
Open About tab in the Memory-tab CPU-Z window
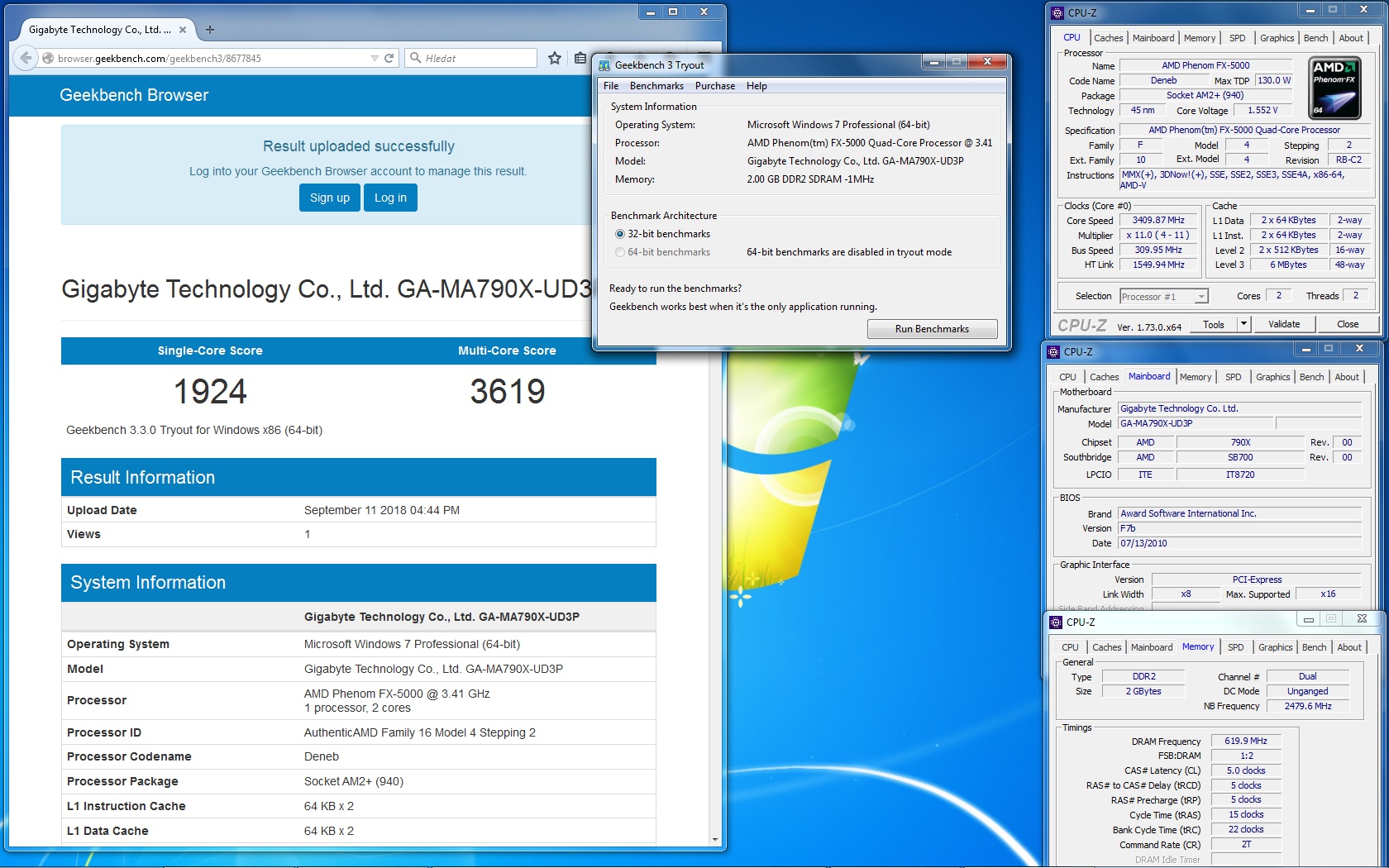click(x=1349, y=647)
